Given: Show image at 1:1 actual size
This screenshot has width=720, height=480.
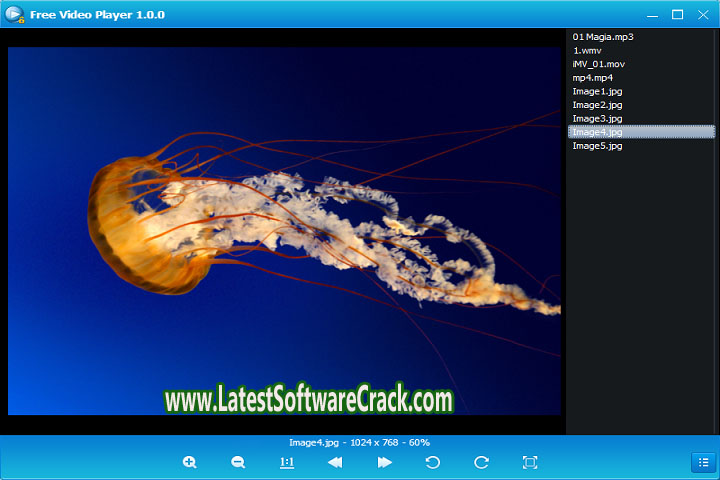Looking at the screenshot, I should tap(287, 462).
